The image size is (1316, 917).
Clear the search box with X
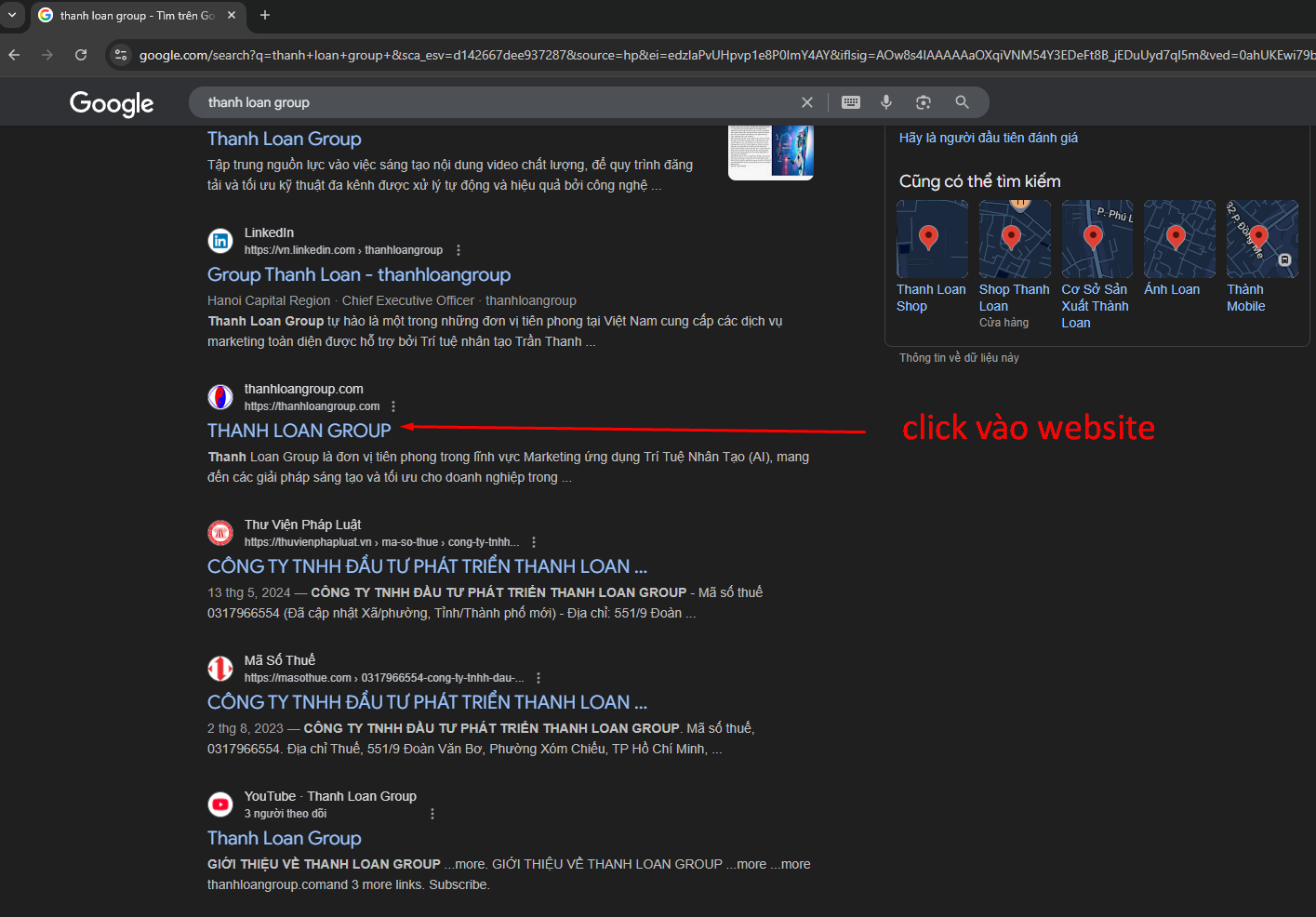[x=807, y=102]
